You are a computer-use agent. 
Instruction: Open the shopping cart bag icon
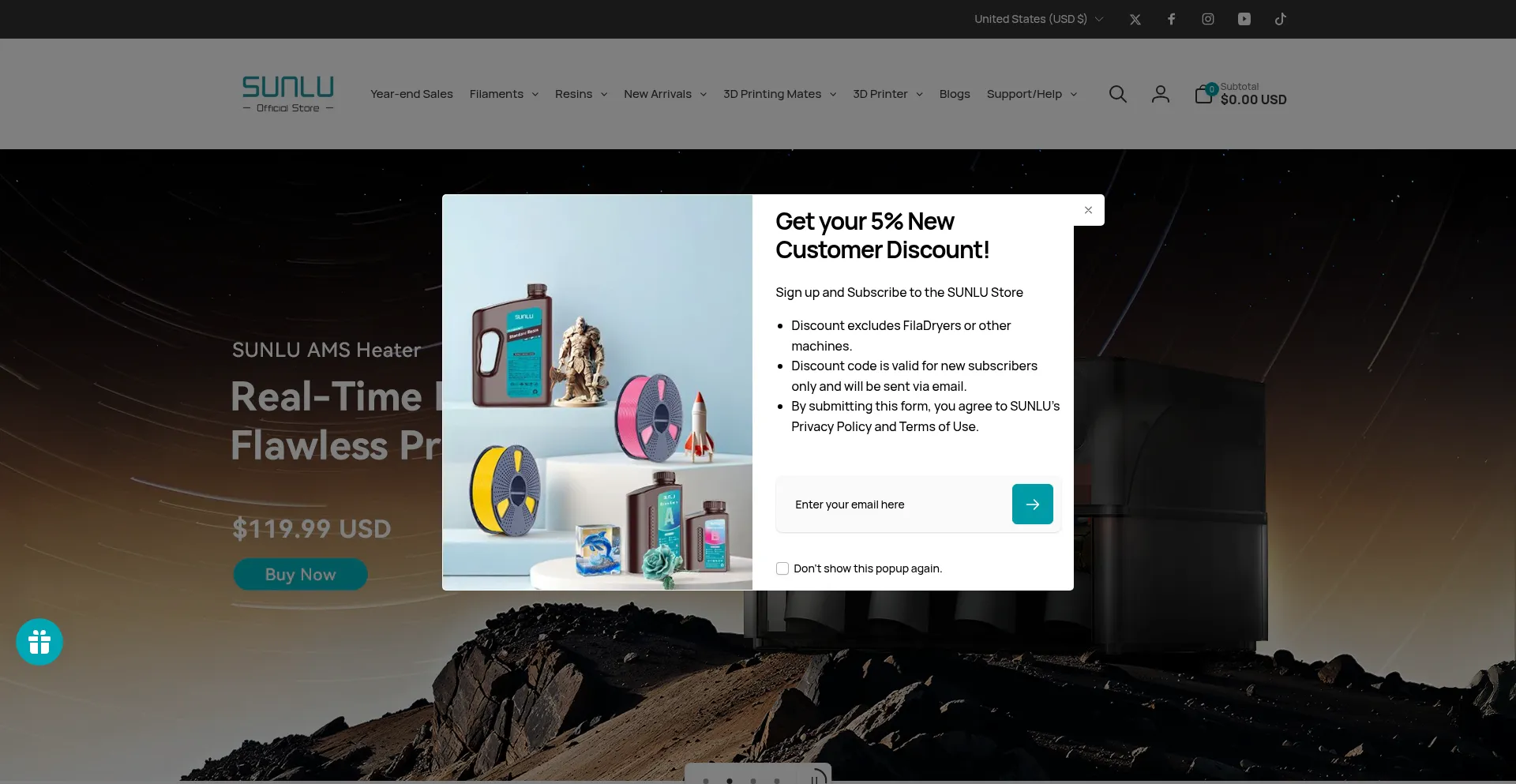tap(1203, 96)
